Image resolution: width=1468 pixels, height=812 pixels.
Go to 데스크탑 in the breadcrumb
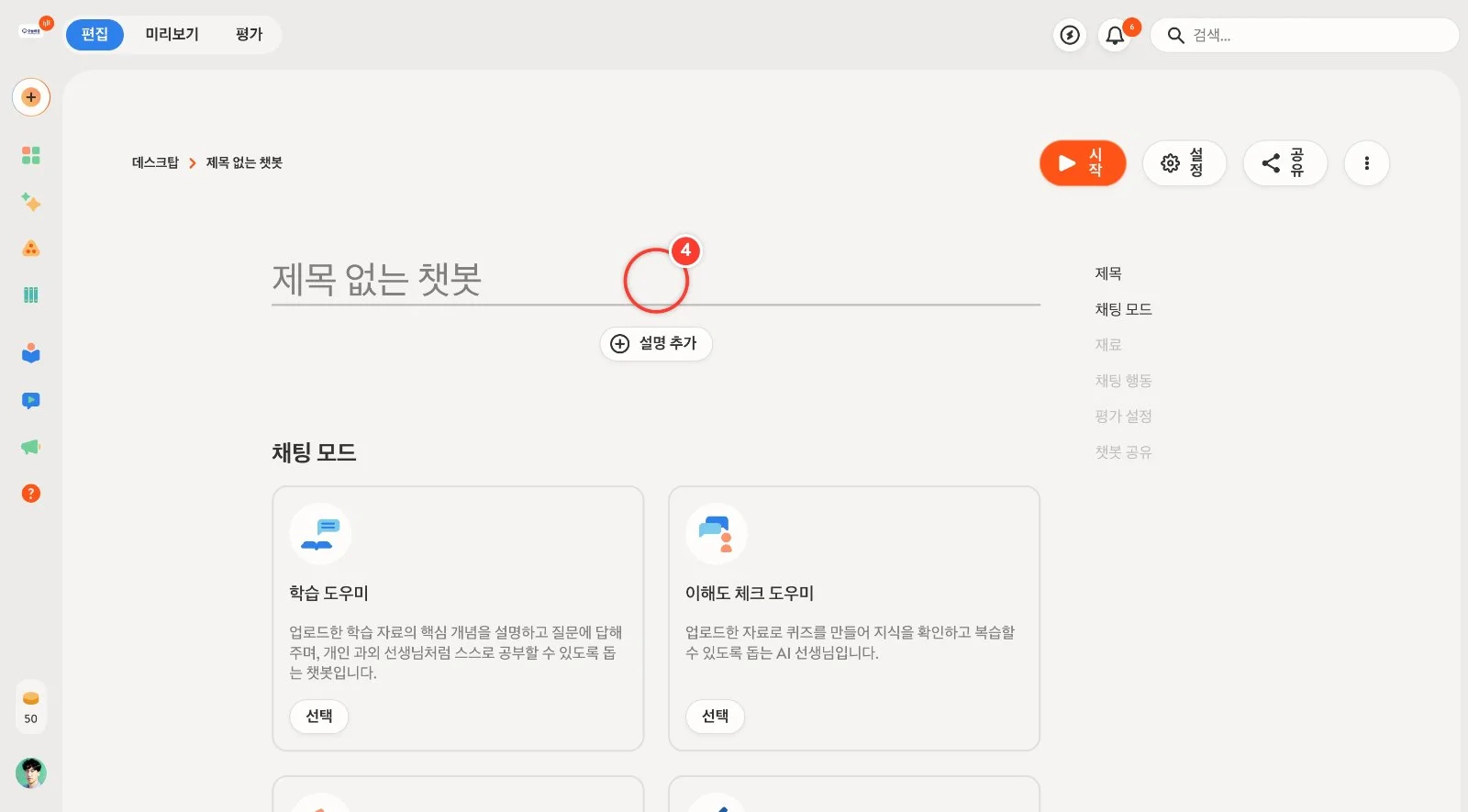tap(155, 162)
